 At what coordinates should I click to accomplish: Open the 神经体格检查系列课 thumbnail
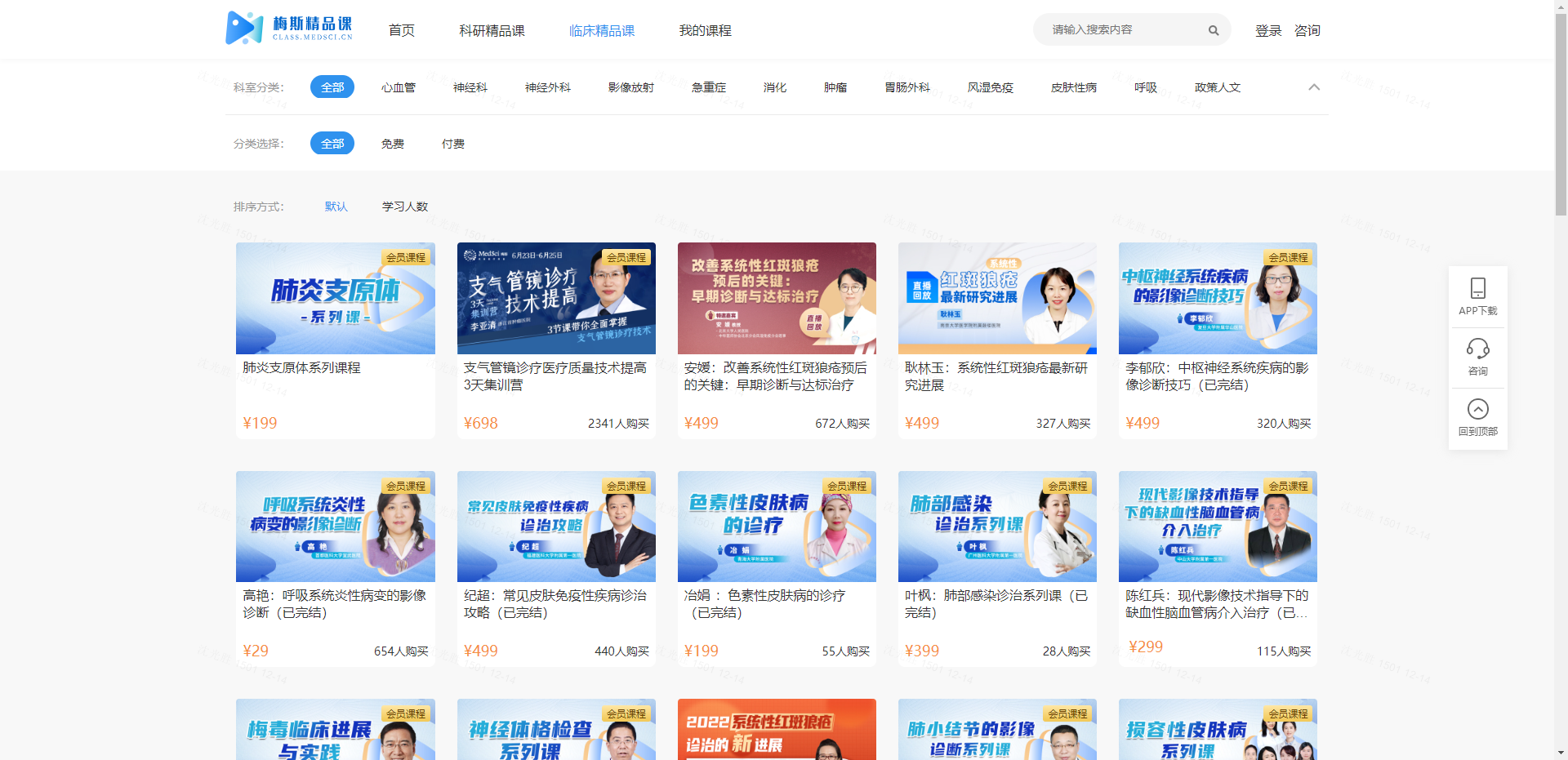click(556, 729)
